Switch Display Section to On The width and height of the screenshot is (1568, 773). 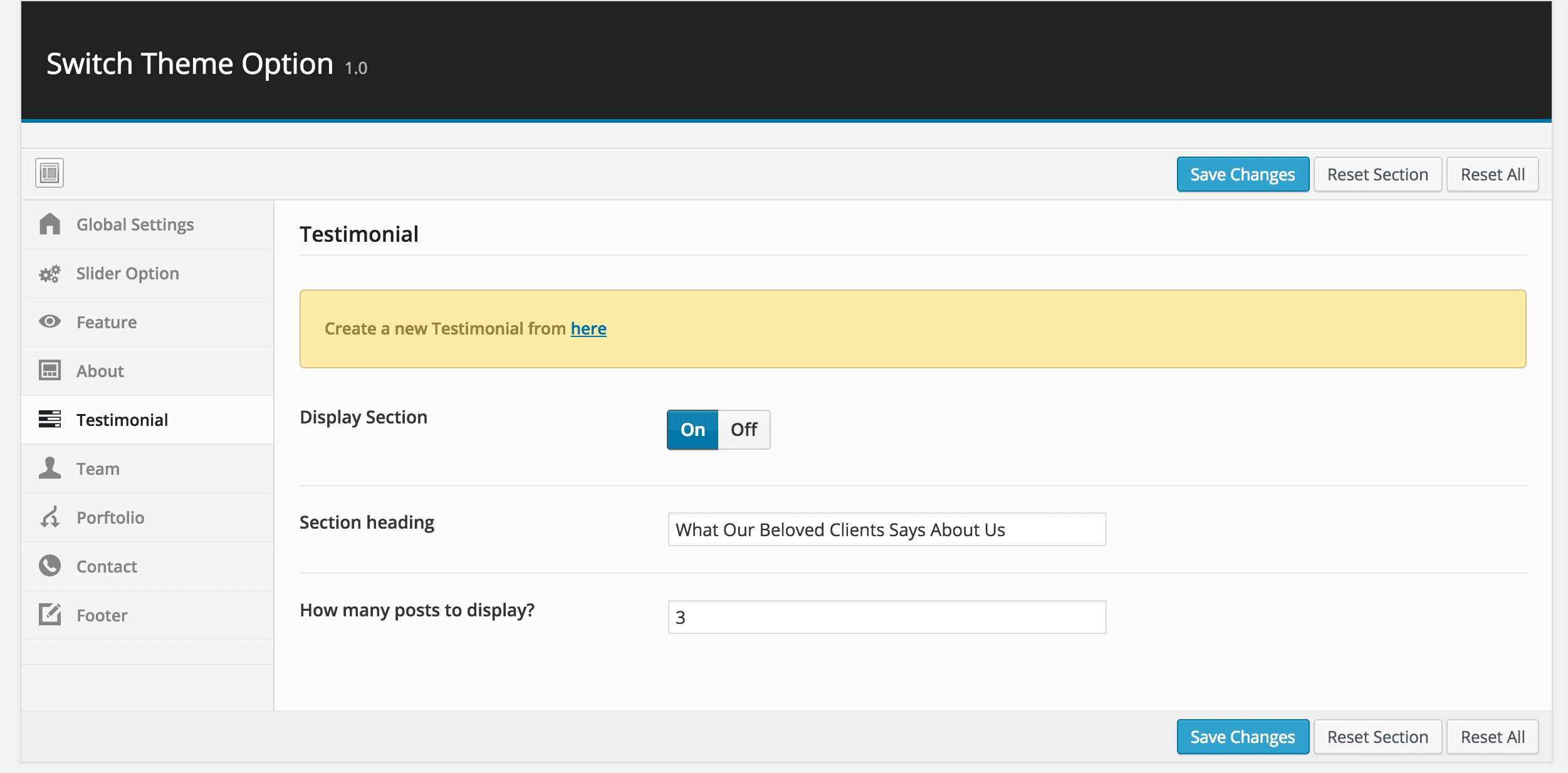point(693,430)
